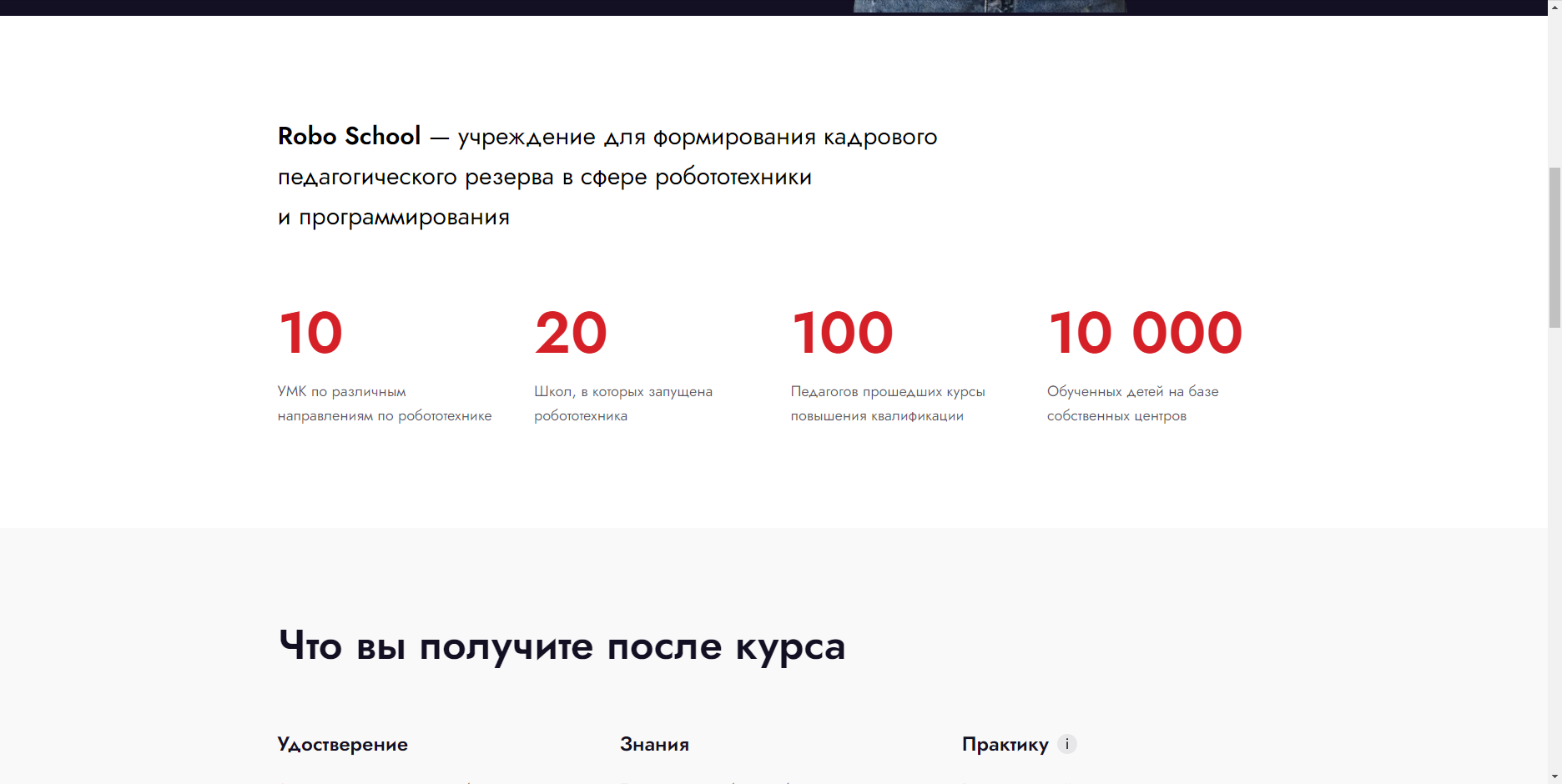Click the 'Практику' column title

coord(1005,745)
